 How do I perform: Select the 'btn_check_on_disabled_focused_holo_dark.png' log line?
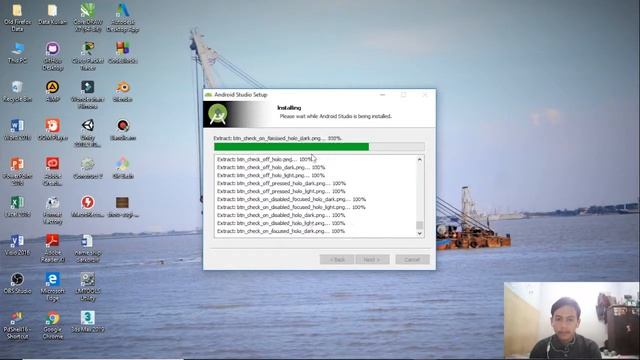(291, 199)
